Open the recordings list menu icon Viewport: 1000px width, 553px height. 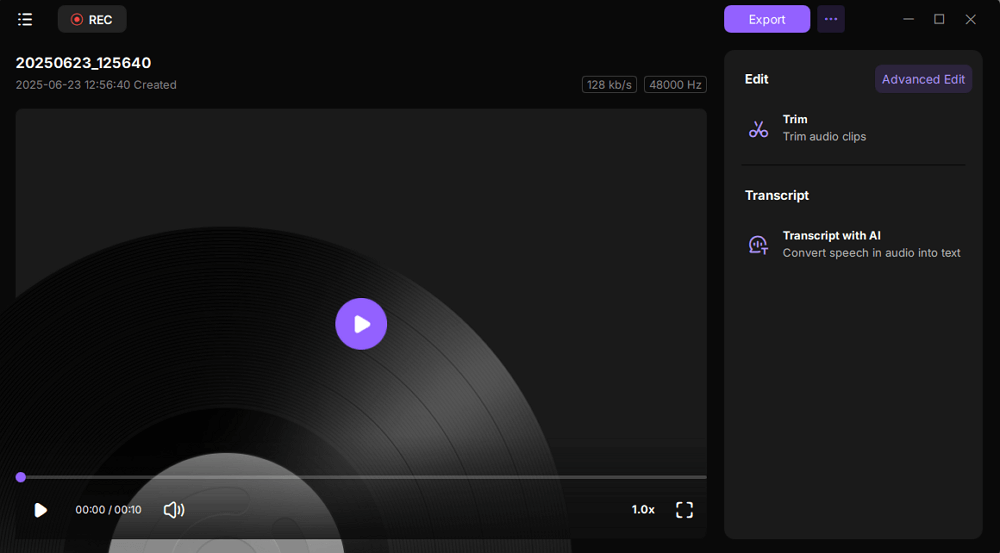click(x=25, y=19)
